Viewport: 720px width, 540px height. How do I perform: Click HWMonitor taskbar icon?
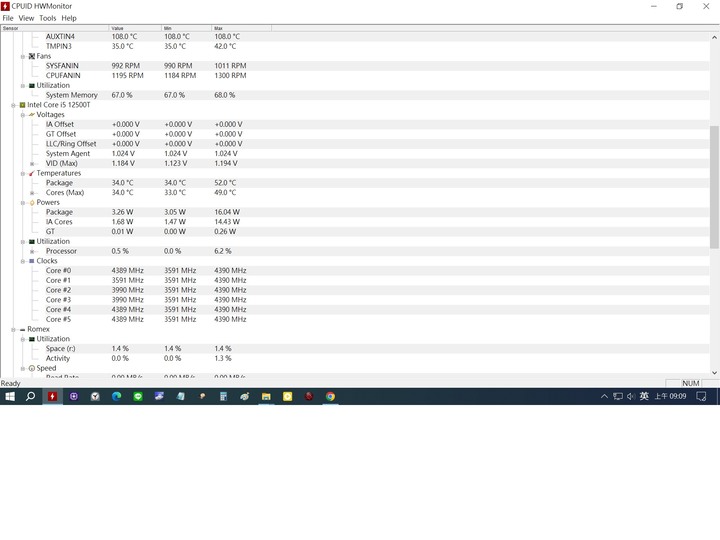(x=52, y=396)
